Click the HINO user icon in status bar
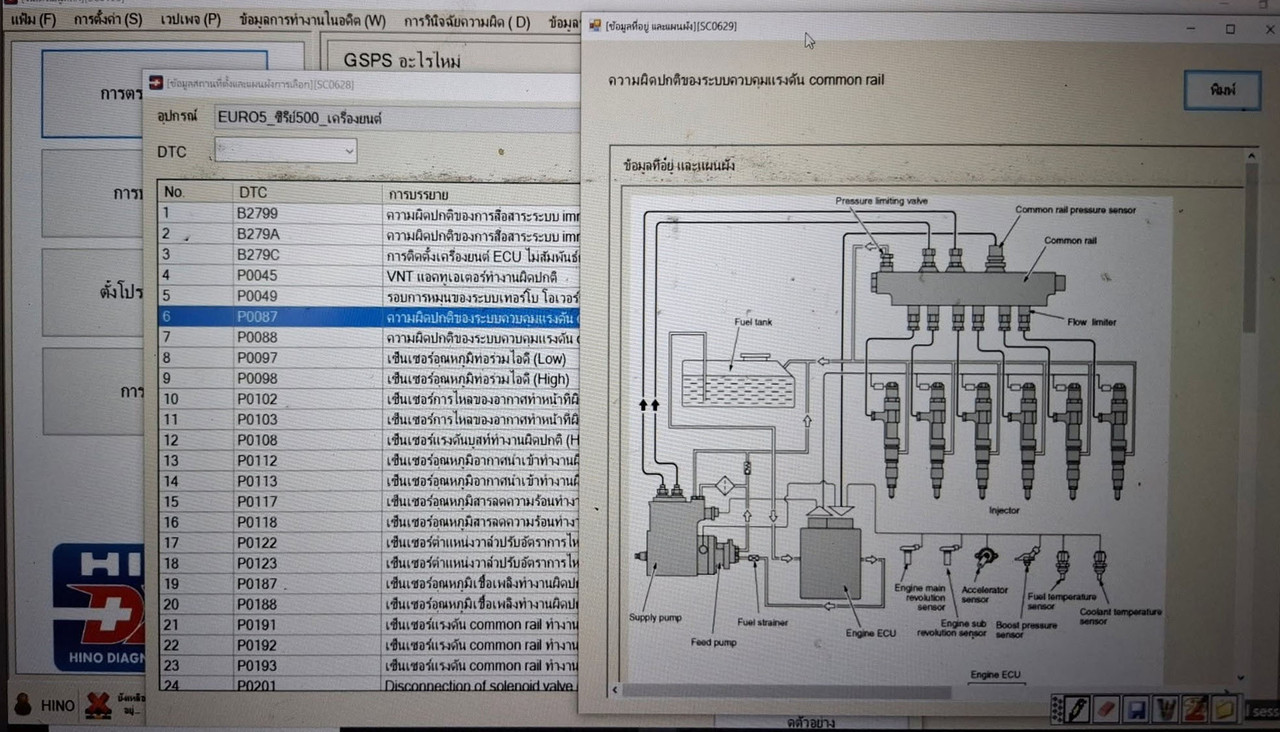The image size is (1280, 732). click(x=22, y=705)
